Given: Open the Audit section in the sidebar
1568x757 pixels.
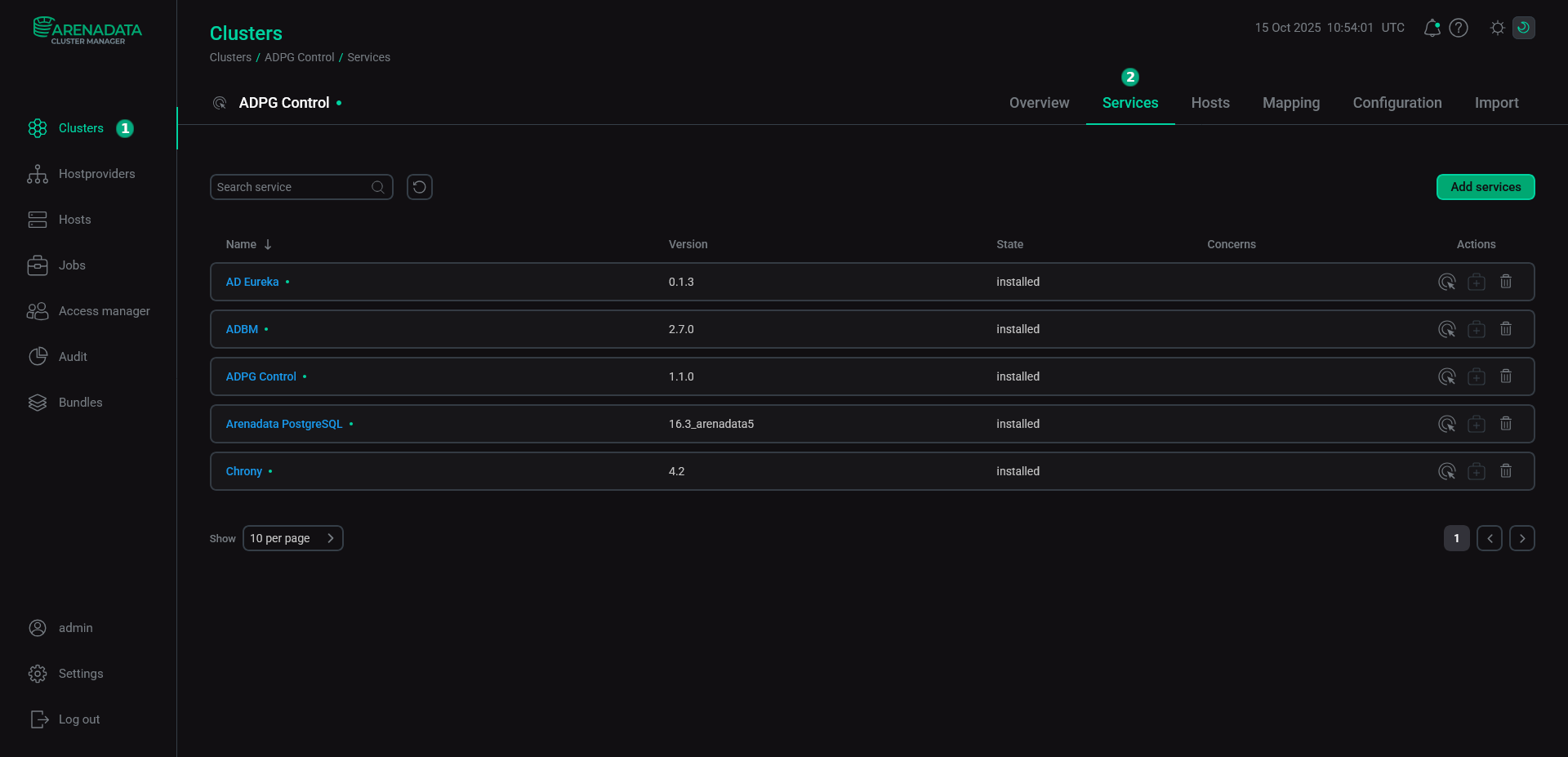Looking at the screenshot, I should pyautogui.click(x=73, y=356).
